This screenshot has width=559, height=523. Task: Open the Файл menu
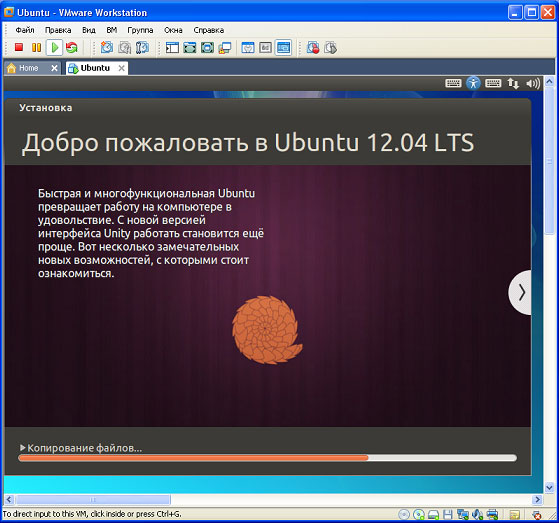pyautogui.click(x=25, y=30)
